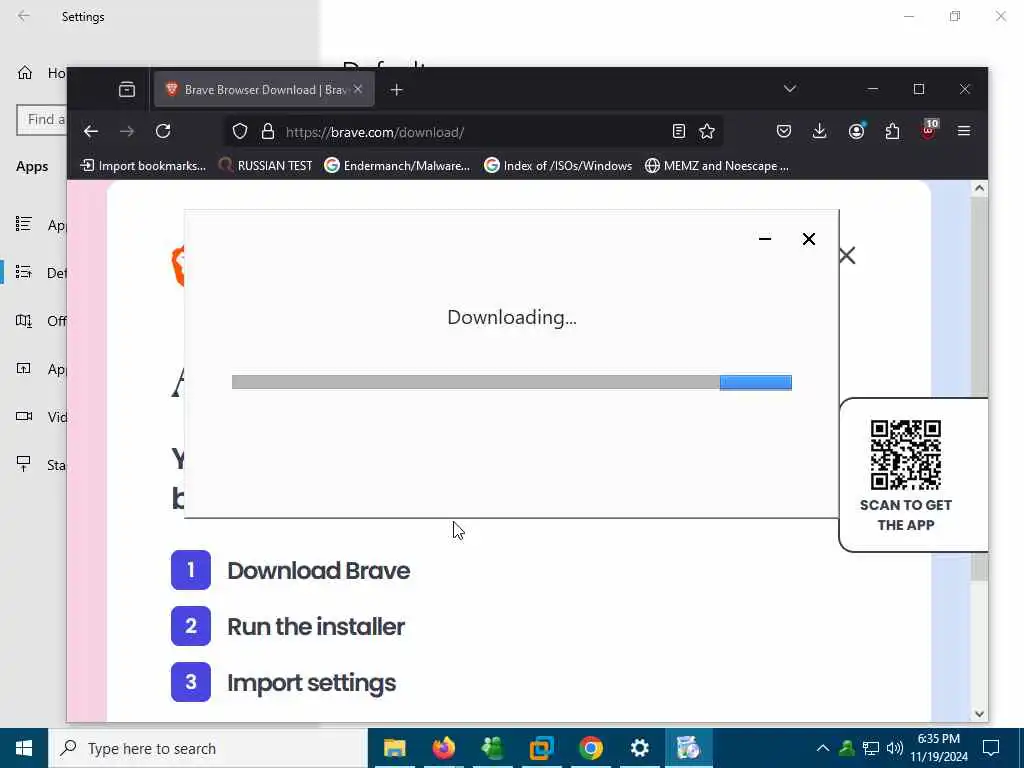
Task: Toggle reader view icon in address bar
Action: [679, 131]
